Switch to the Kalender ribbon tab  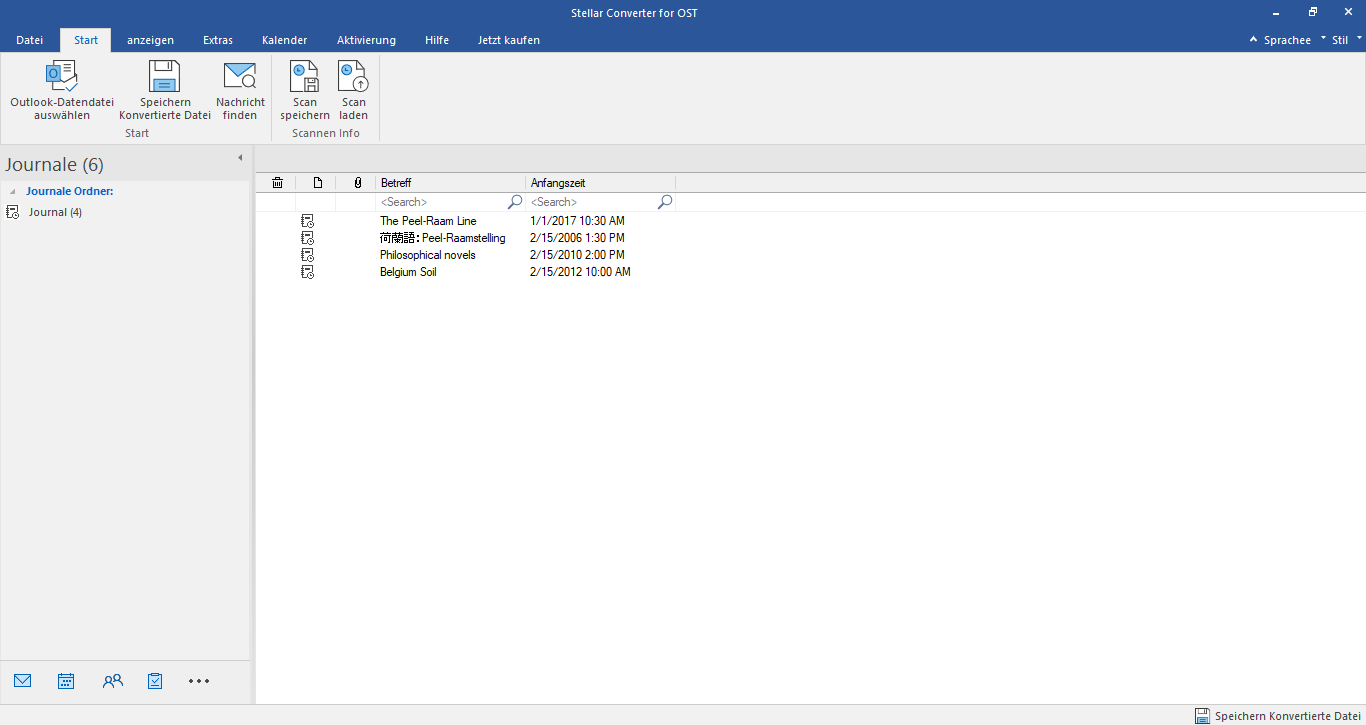[284, 40]
